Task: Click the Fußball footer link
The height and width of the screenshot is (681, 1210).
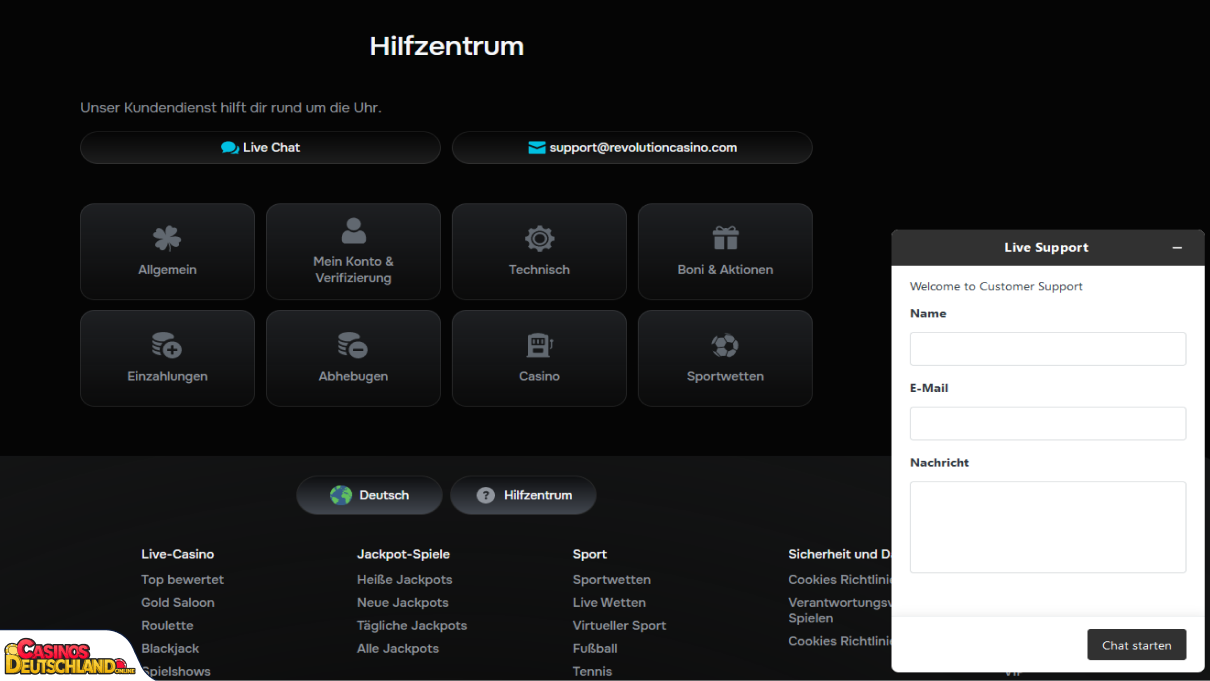Action: 595,649
